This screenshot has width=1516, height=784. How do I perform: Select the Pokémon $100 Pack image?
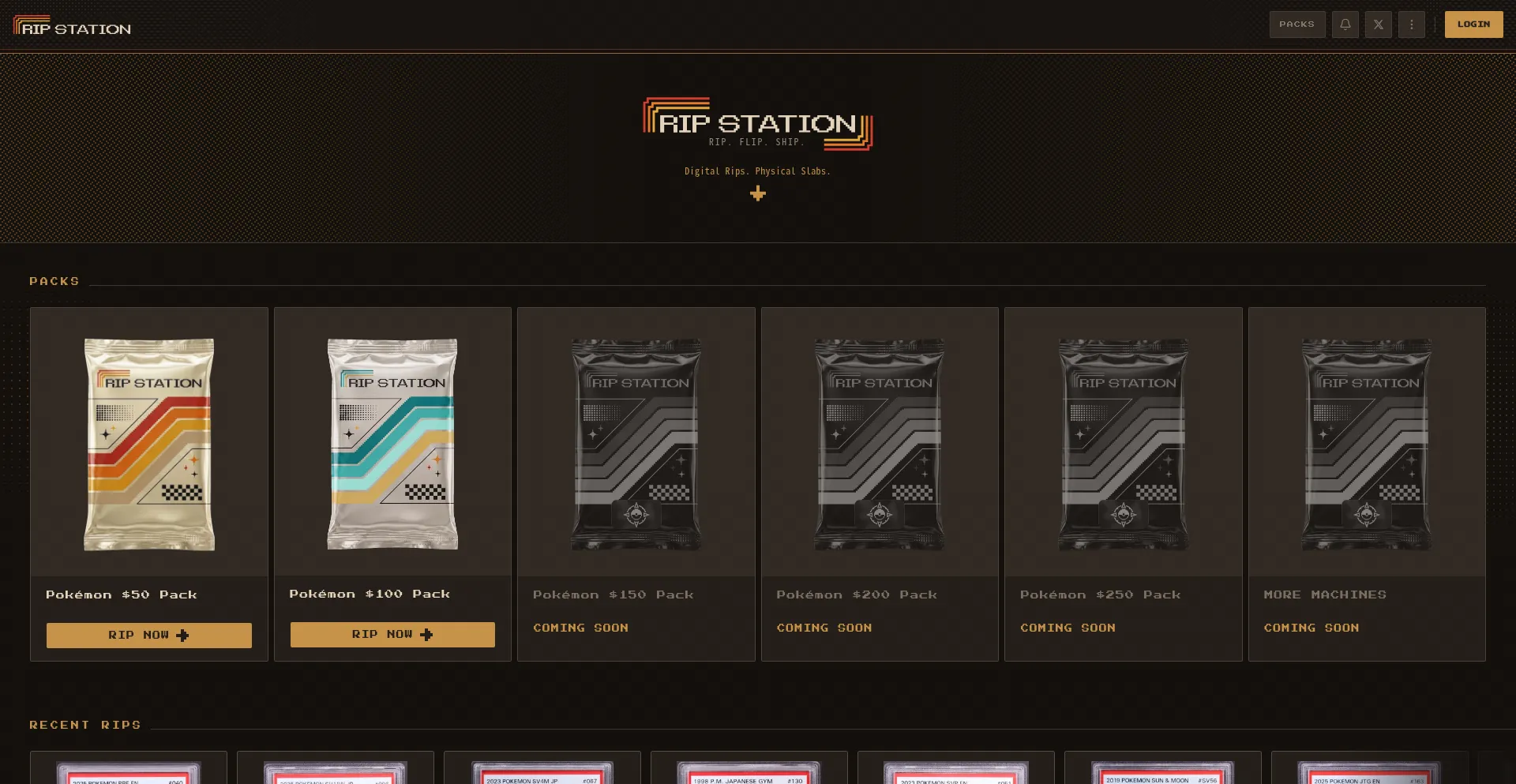[392, 445]
